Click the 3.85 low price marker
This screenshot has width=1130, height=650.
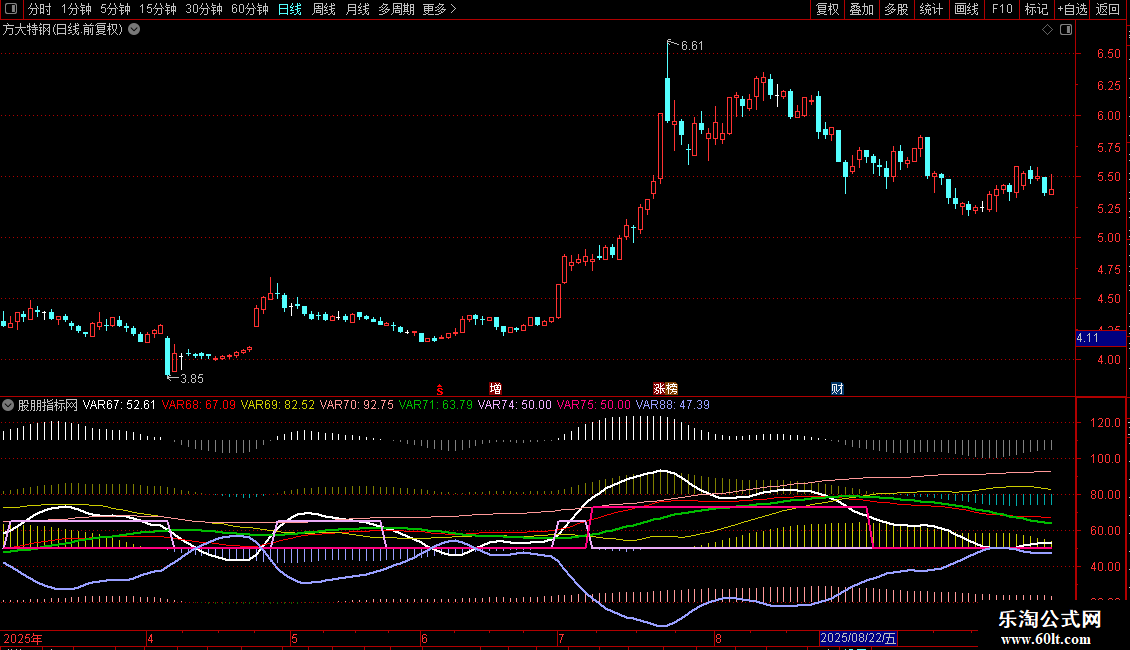[x=190, y=379]
